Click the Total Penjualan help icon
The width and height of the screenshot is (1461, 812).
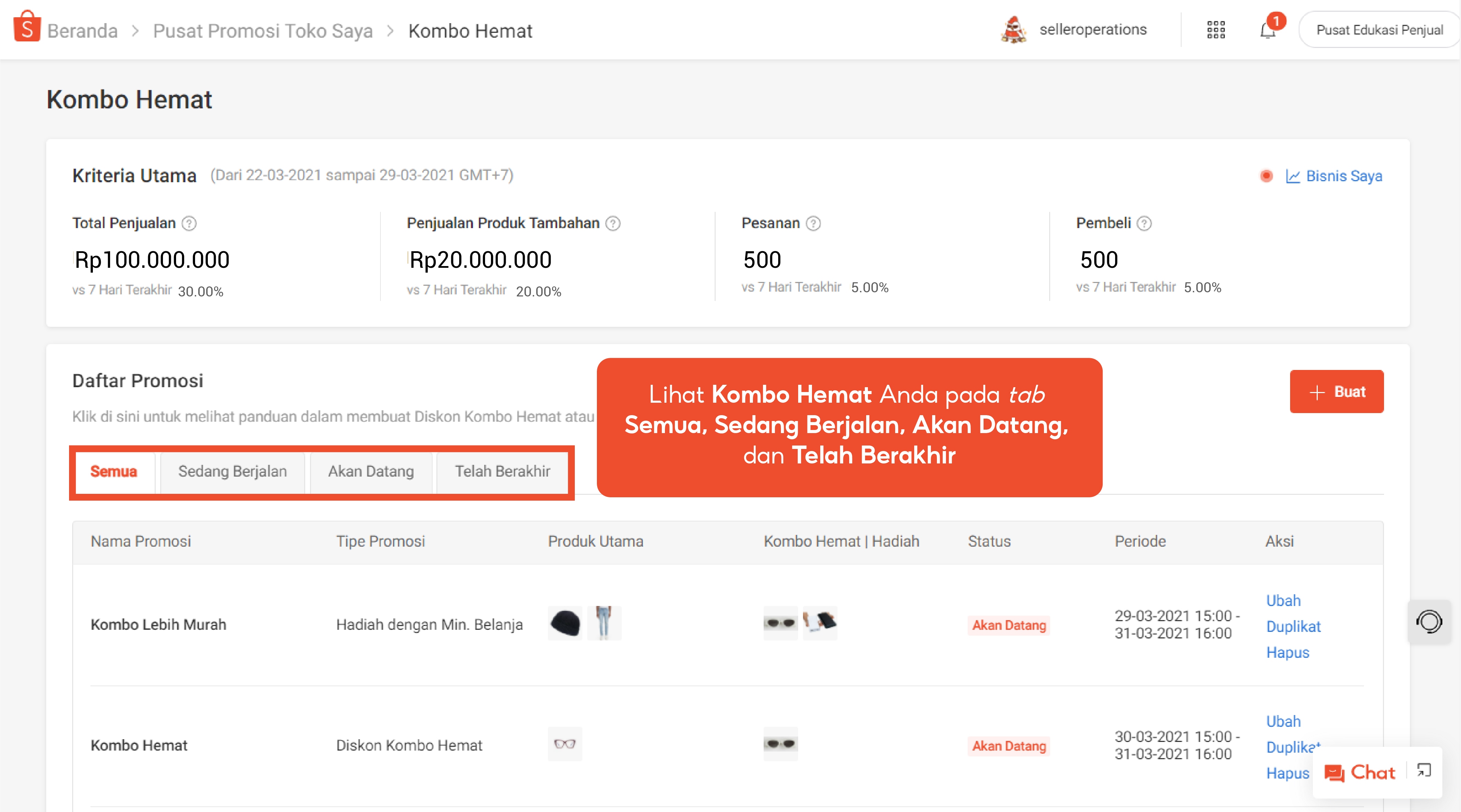pos(189,223)
